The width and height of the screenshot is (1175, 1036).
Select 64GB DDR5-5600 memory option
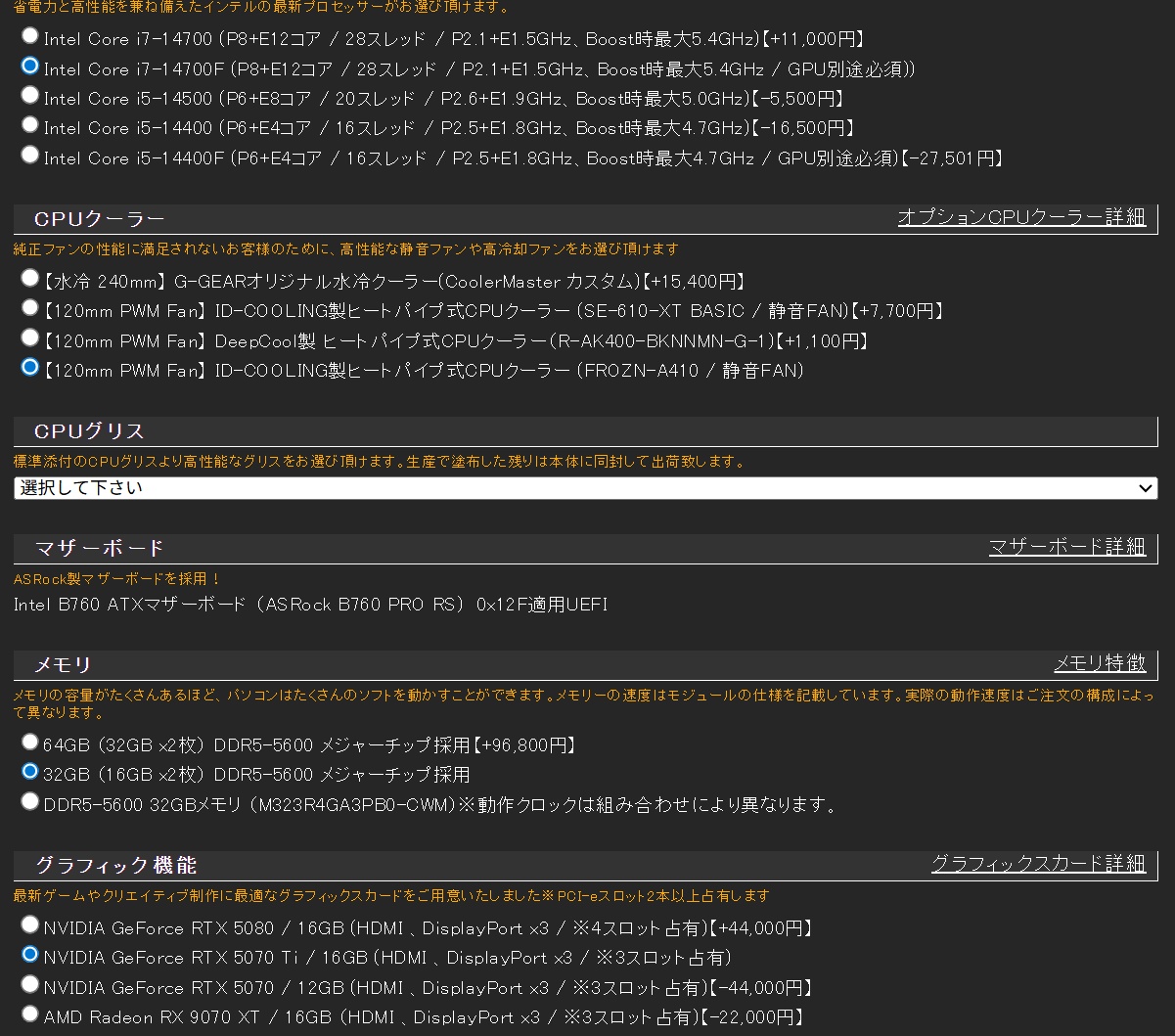(29, 743)
